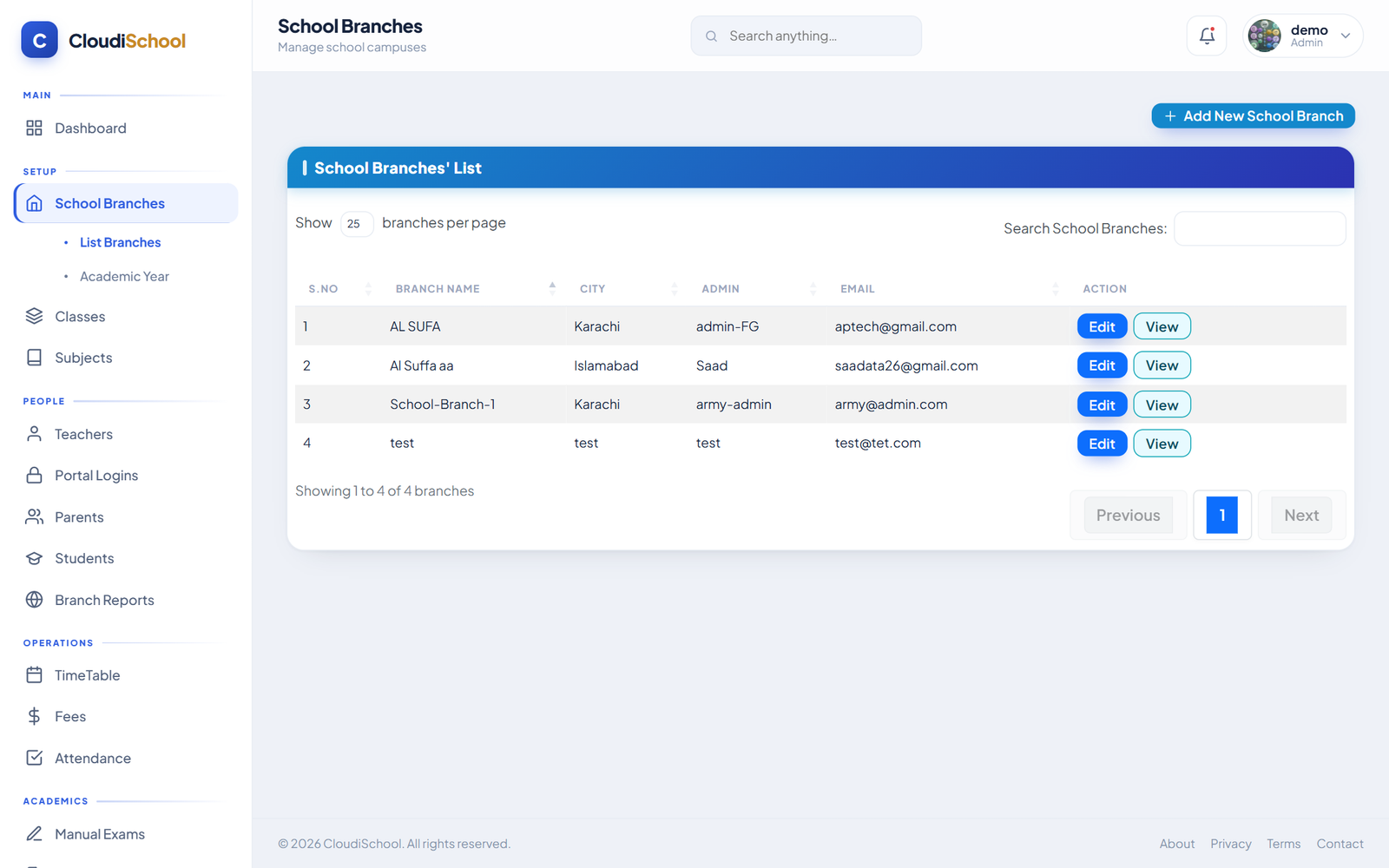Image resolution: width=1389 pixels, height=868 pixels.
Task: Go to Classes in sidebar
Action: click(126, 317)
